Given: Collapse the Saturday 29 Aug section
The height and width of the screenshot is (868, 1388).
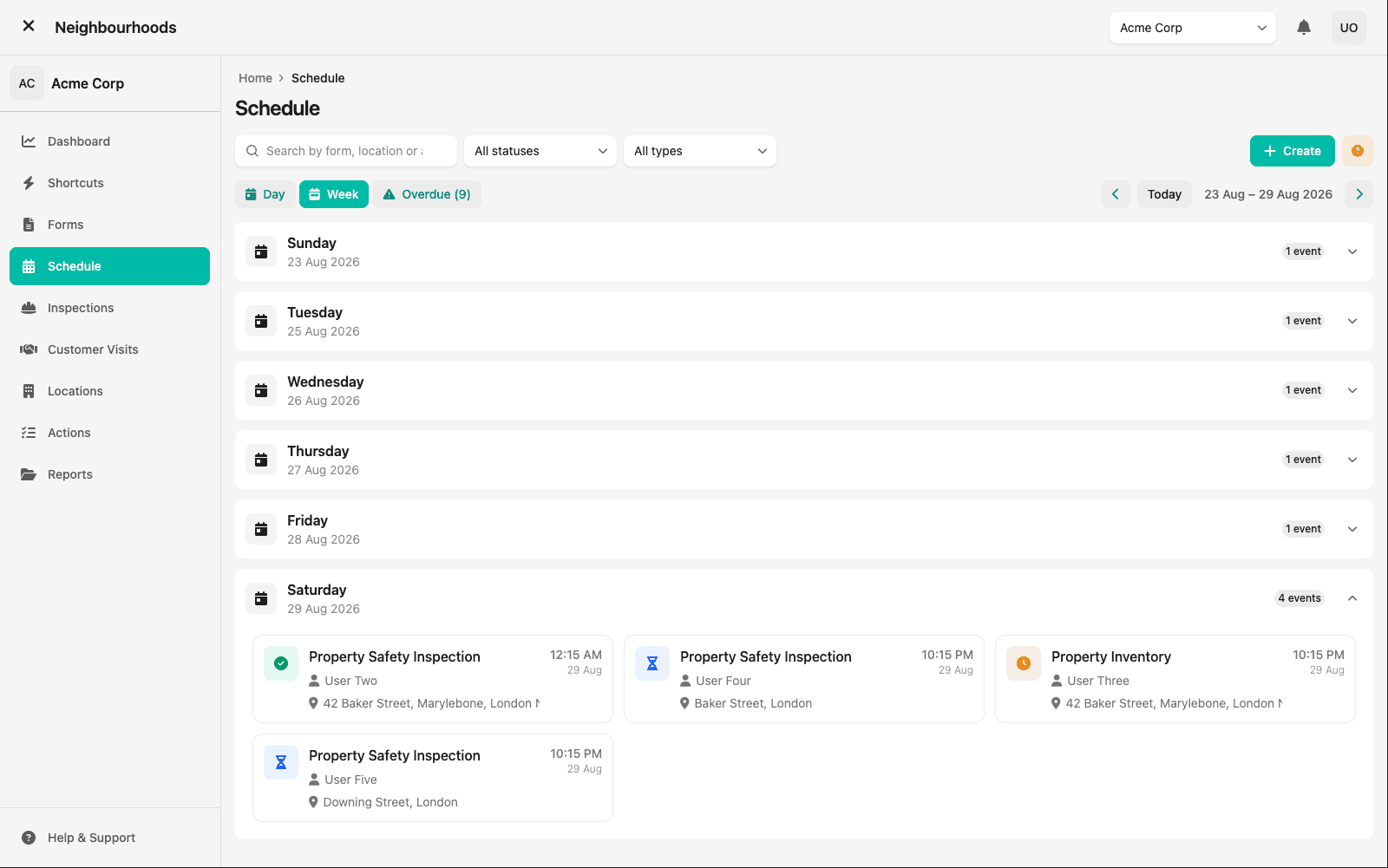Looking at the screenshot, I should 1352,598.
